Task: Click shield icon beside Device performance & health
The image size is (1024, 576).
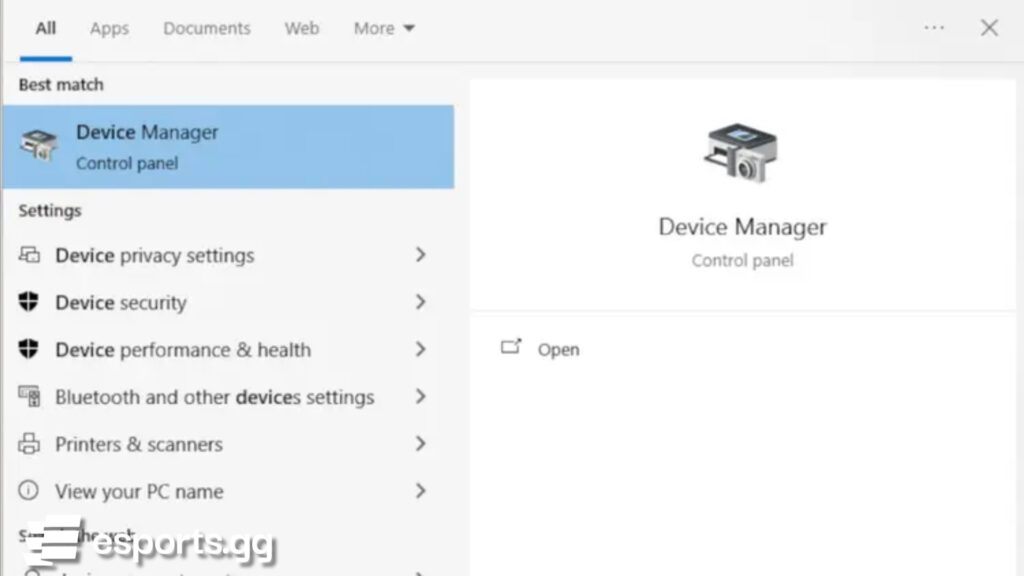Action: [29, 349]
